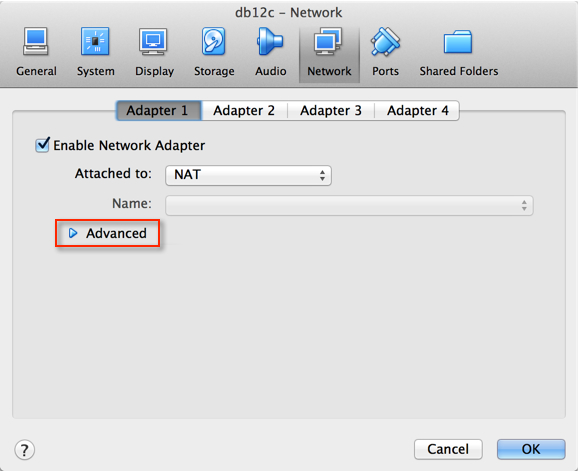Open Audio settings speaker icon
The image size is (579, 471).
[x=270, y=41]
